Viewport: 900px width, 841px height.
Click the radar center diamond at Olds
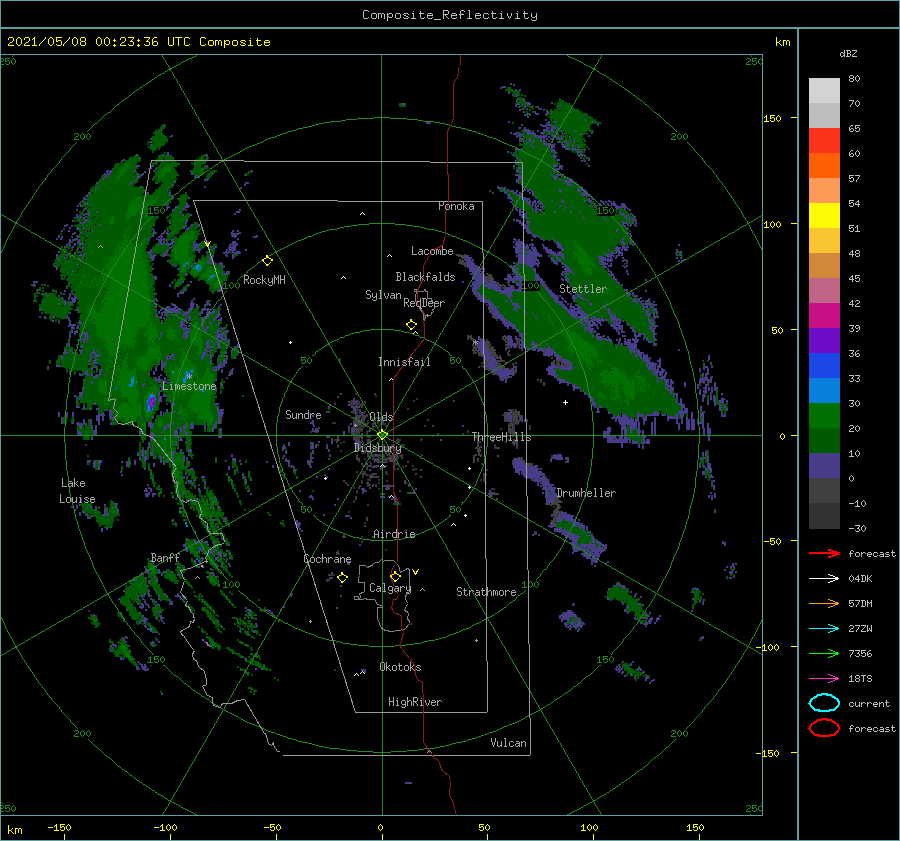click(382, 435)
